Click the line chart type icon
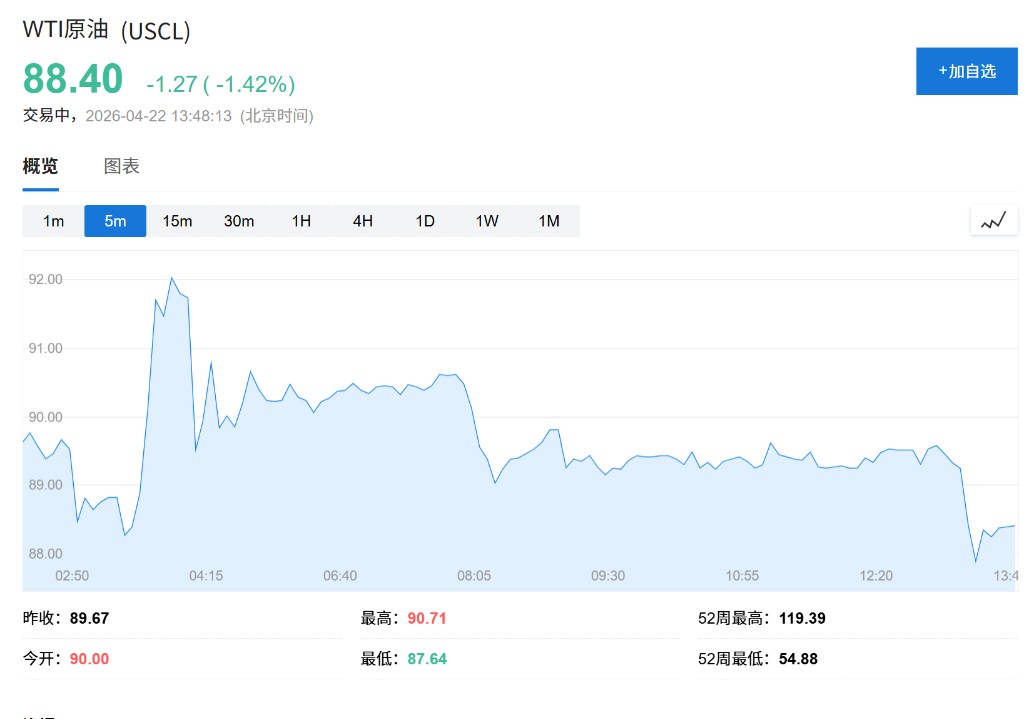This screenshot has height=719, width=1024. [x=993, y=221]
